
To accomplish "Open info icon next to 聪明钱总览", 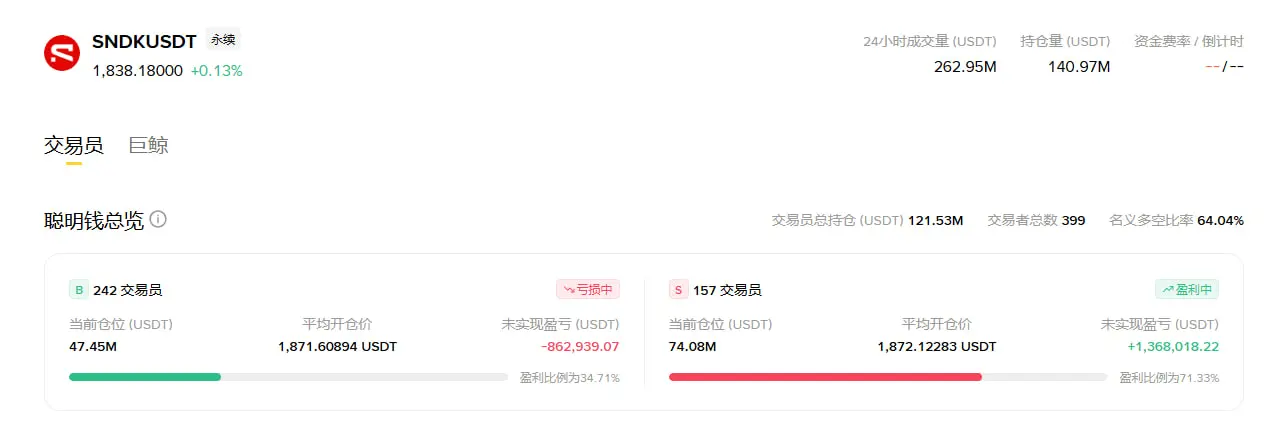I will (x=158, y=219).
